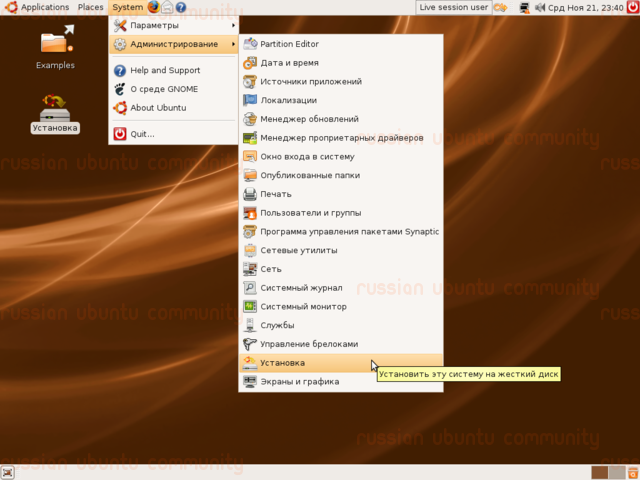
Task: Click the date and time clock
Action: [x=586, y=7]
